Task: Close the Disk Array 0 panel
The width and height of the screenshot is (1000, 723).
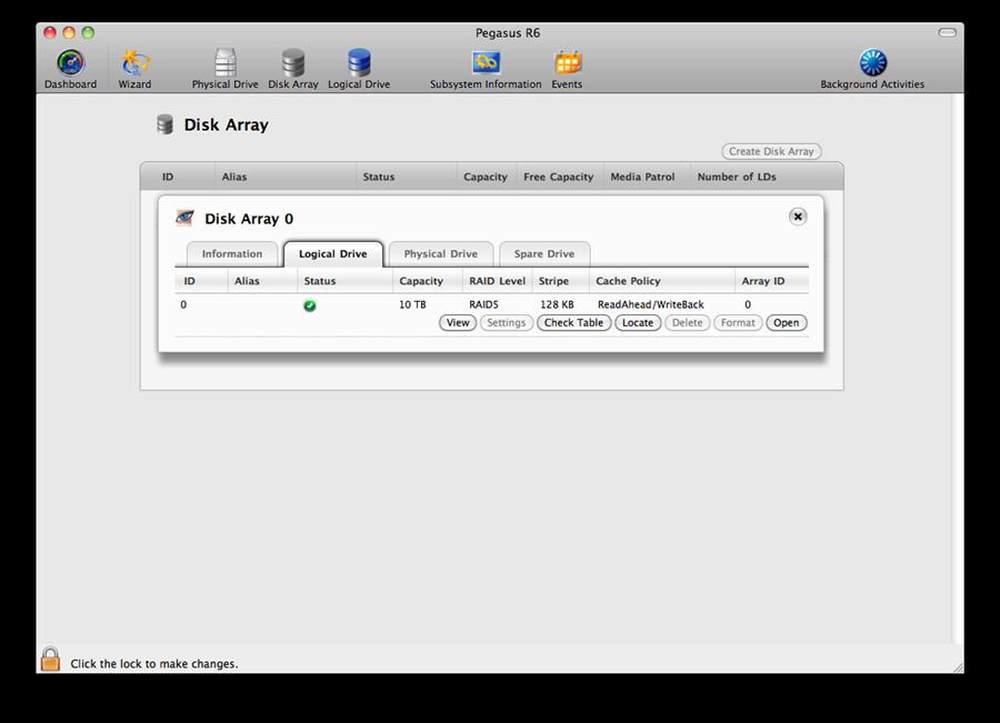Action: point(797,217)
